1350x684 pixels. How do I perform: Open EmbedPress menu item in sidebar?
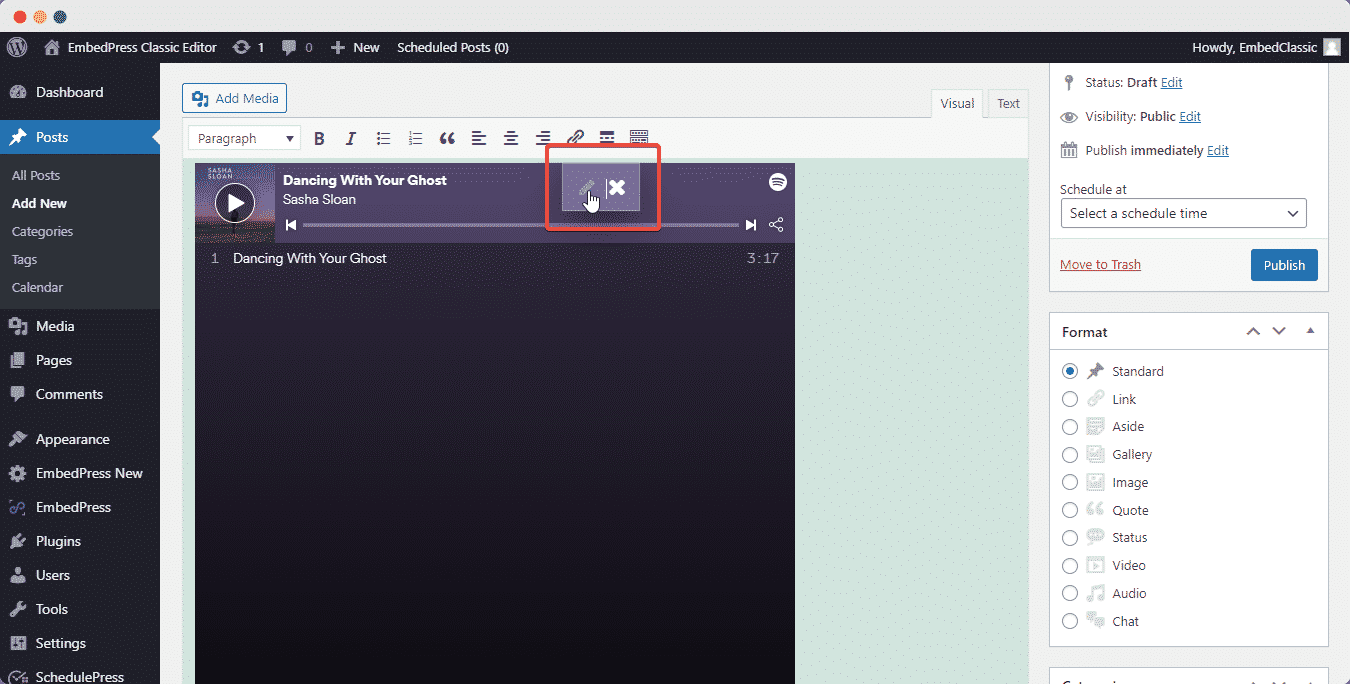tap(80, 507)
